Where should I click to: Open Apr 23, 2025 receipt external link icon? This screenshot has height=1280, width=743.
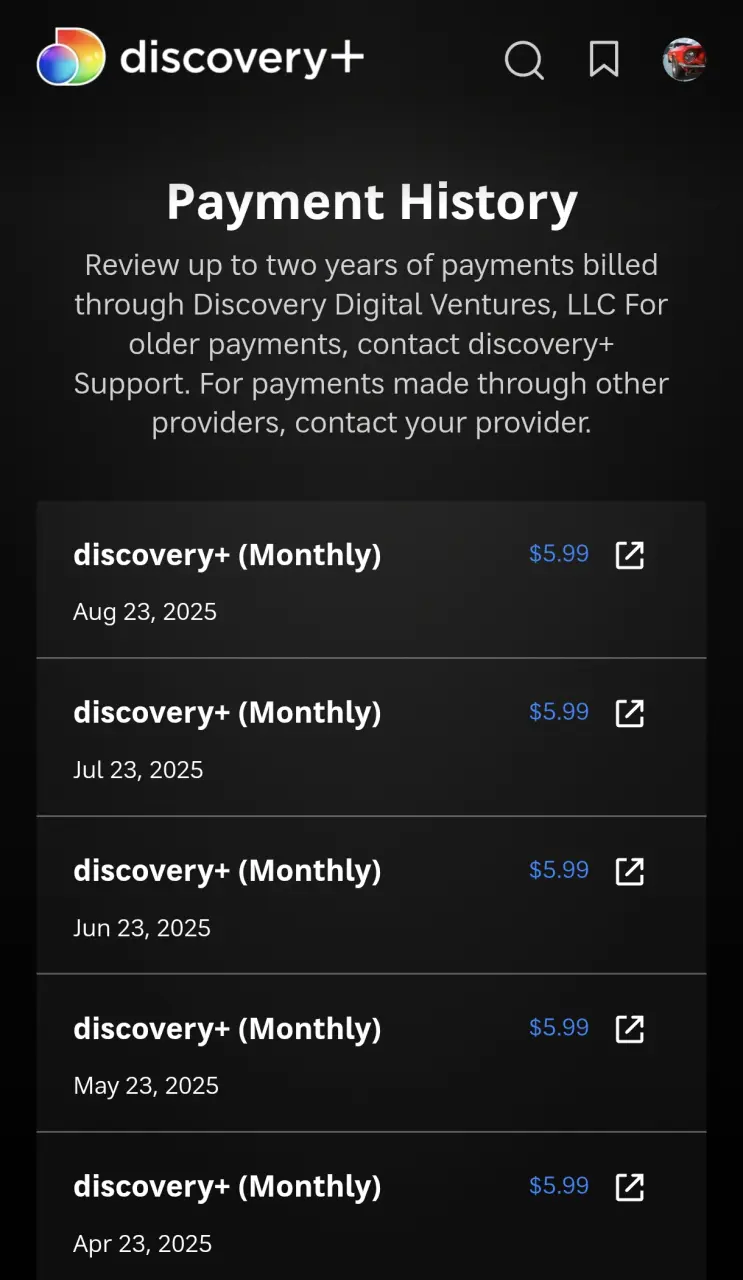click(629, 1187)
